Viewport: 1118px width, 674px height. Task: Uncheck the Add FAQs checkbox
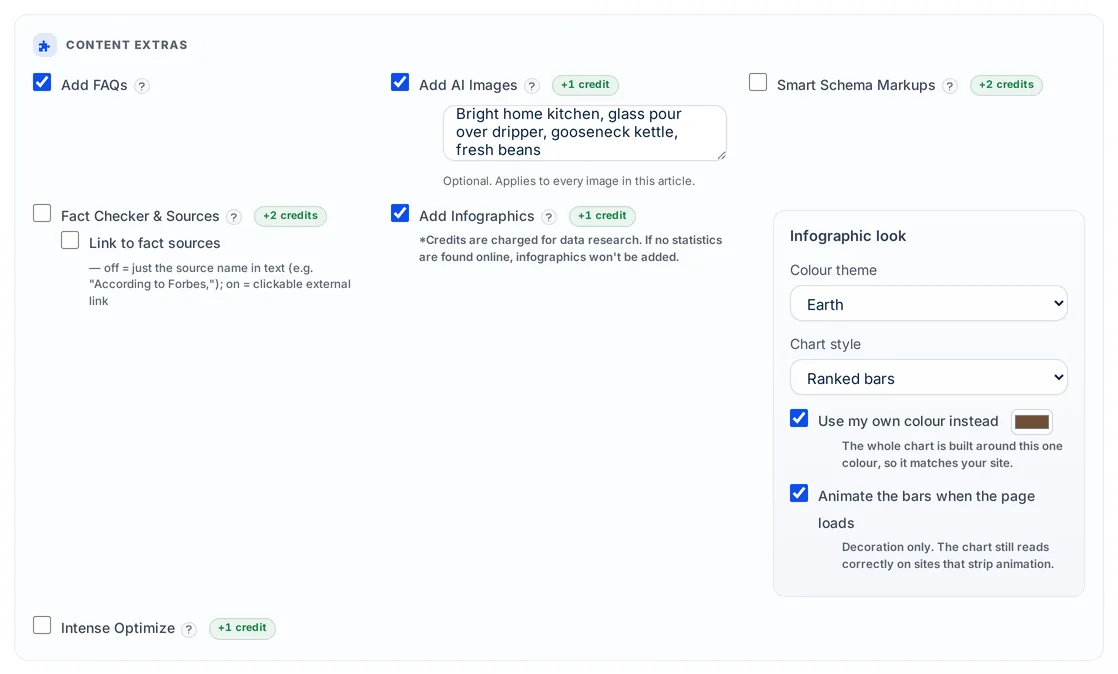[x=42, y=82]
